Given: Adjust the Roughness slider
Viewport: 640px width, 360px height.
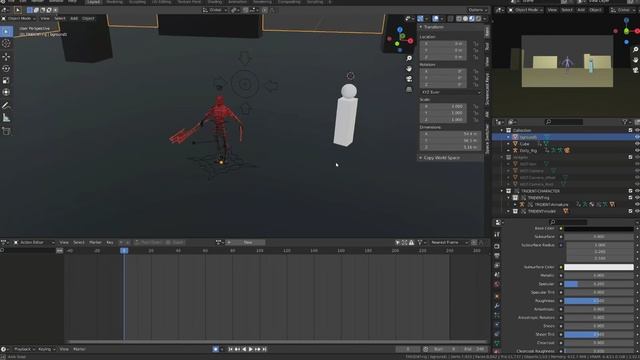Looking at the screenshot, I should 599,301.
